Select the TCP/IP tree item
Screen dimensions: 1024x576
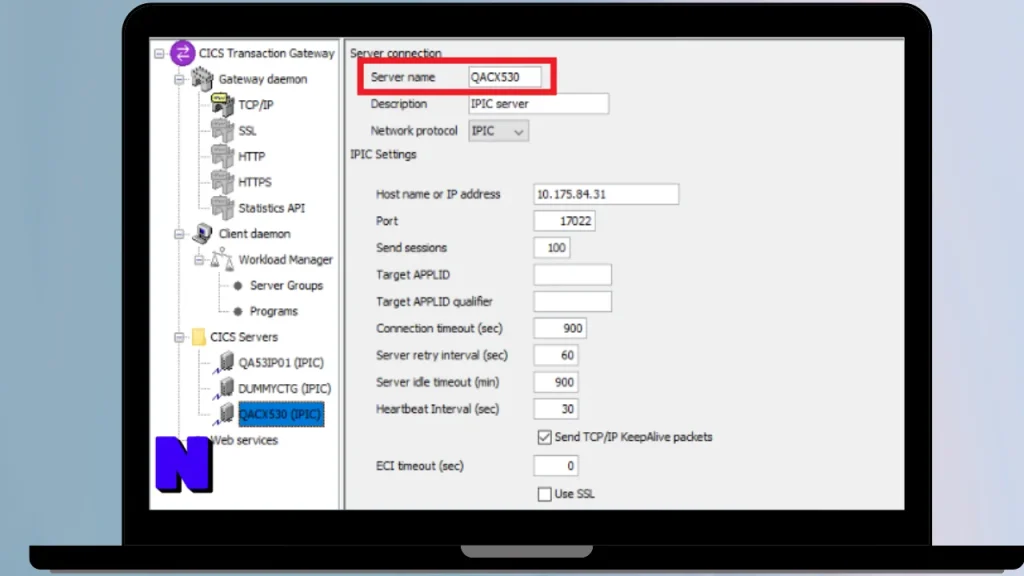point(255,104)
